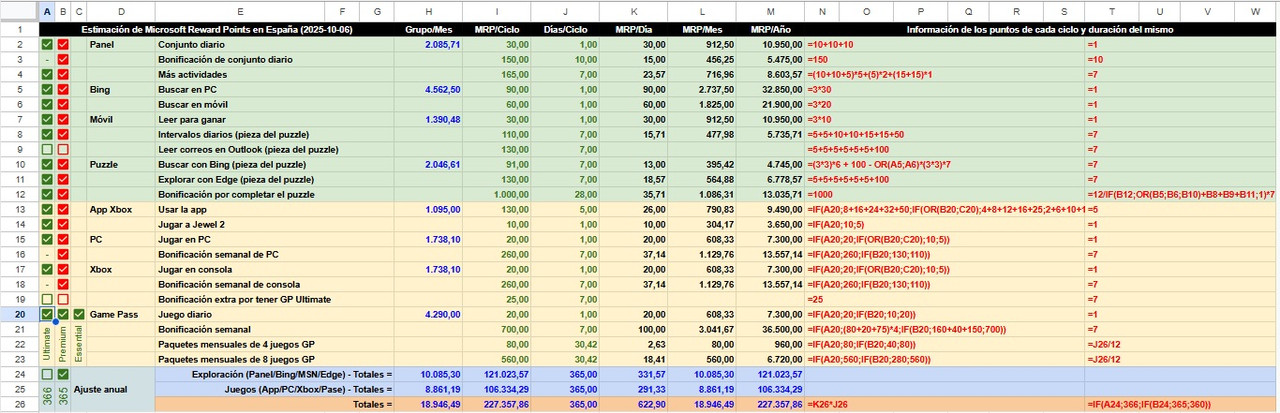
Task: Click the formula cell '=IF(A24;366;IF(B24;365;360))'
Action: coord(1182,405)
